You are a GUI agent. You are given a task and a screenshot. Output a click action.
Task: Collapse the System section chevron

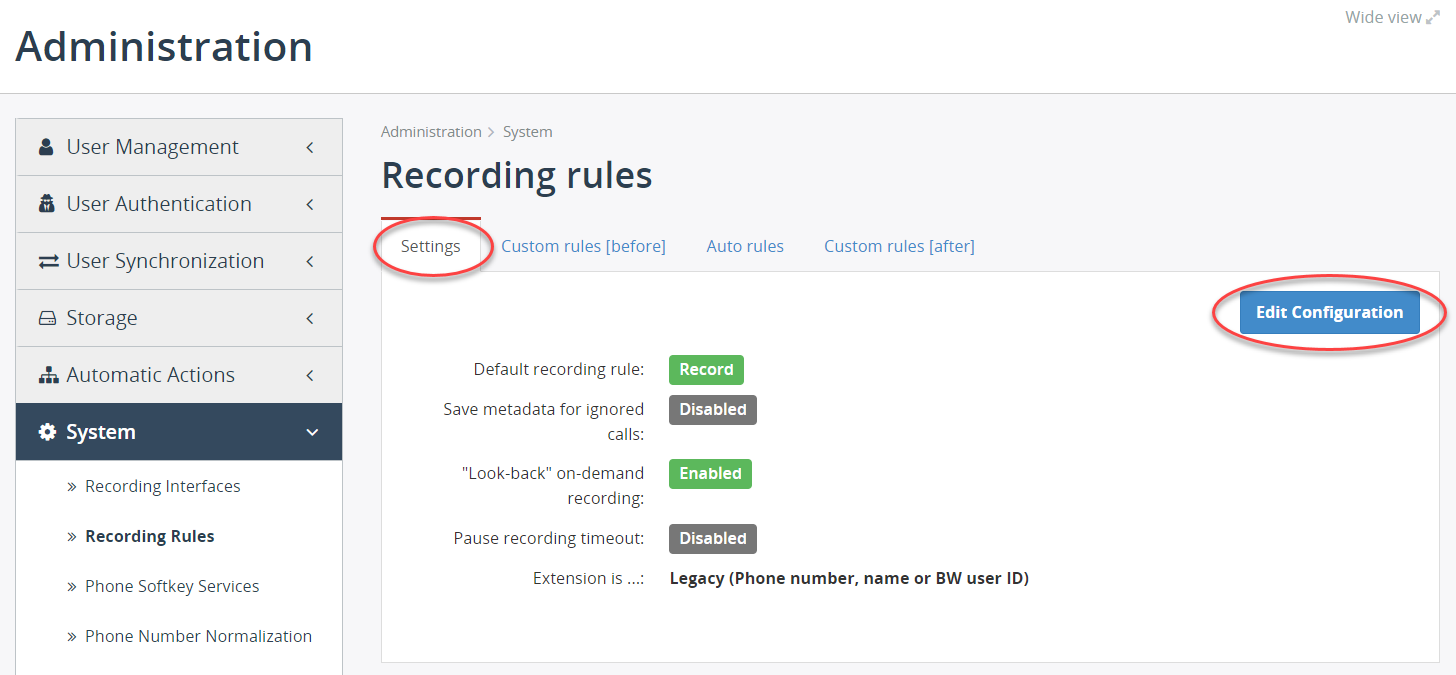tap(312, 432)
